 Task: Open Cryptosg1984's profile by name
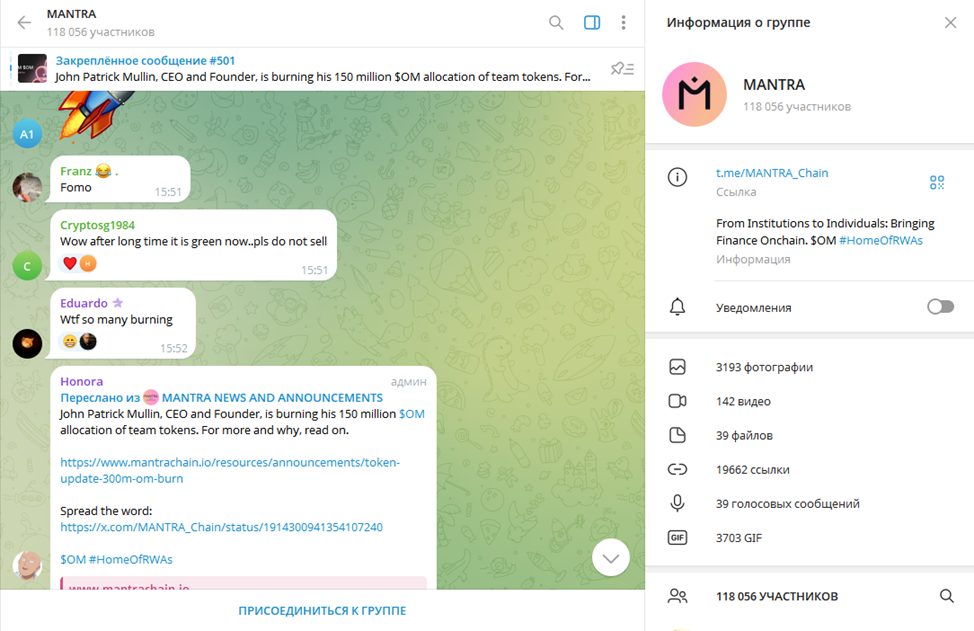(x=98, y=225)
